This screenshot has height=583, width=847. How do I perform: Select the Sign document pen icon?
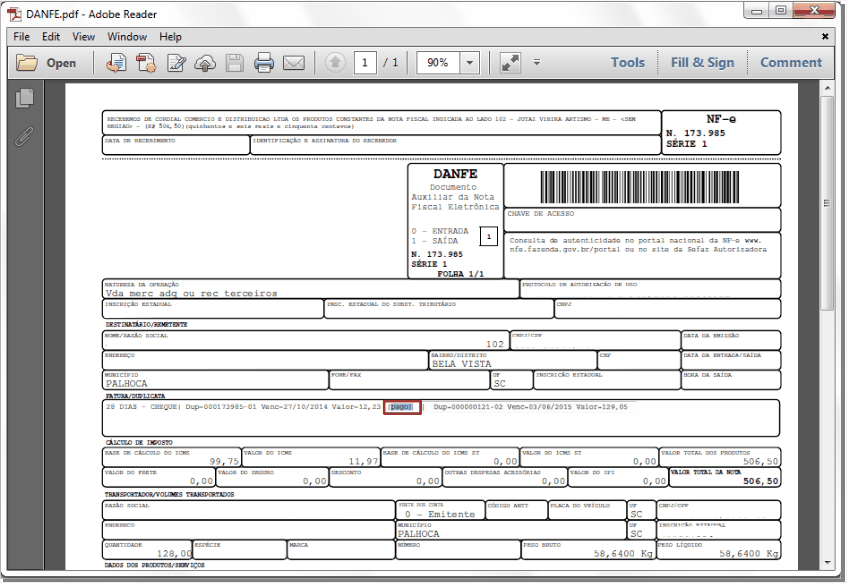177,63
